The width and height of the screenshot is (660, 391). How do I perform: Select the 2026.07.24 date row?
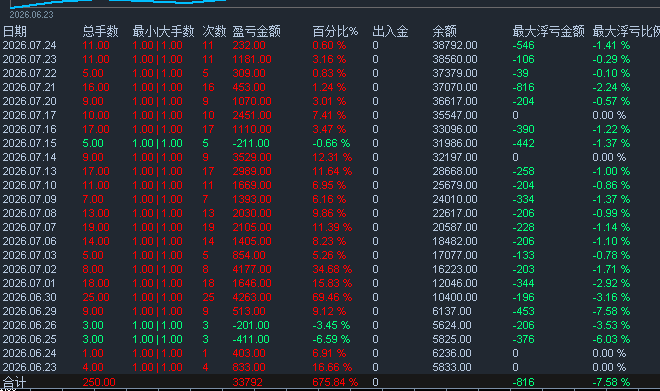click(x=330, y=45)
